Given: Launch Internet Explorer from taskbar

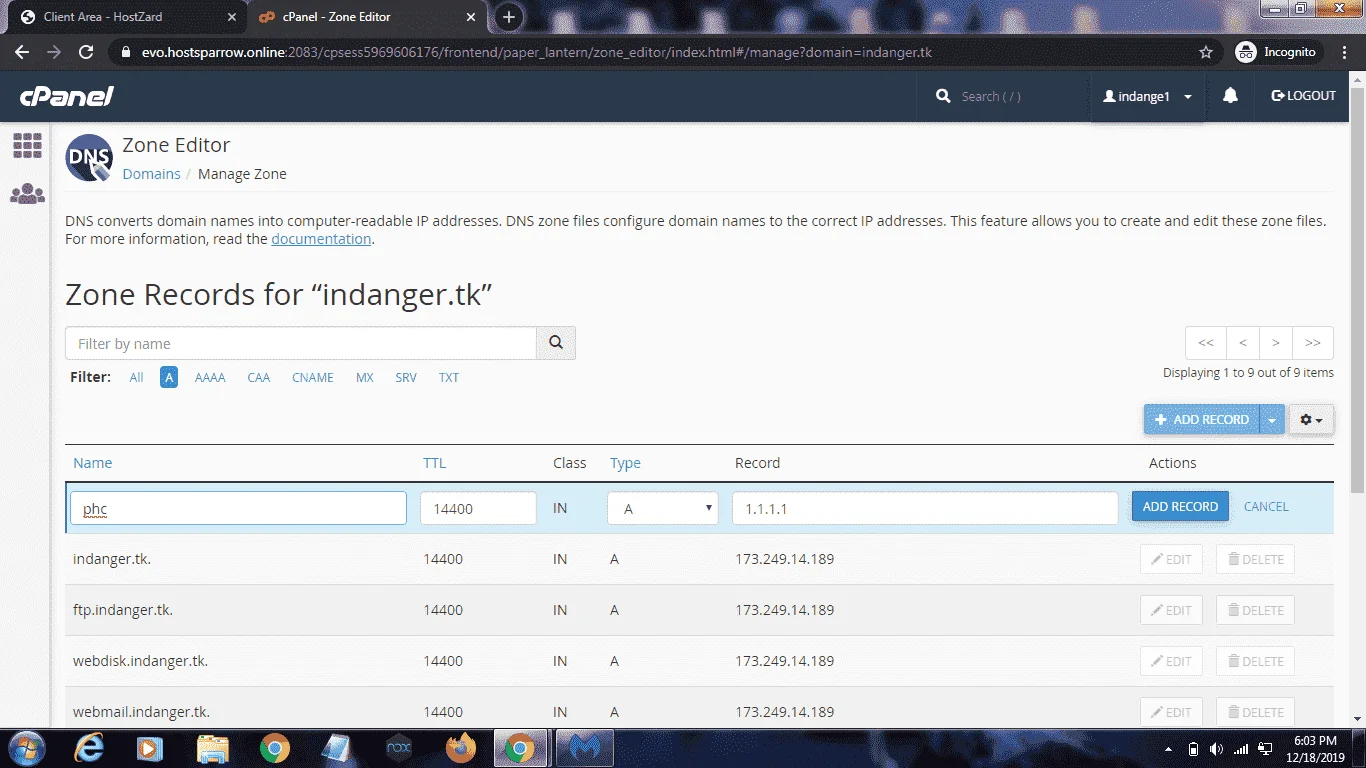Looking at the screenshot, I should point(89,748).
